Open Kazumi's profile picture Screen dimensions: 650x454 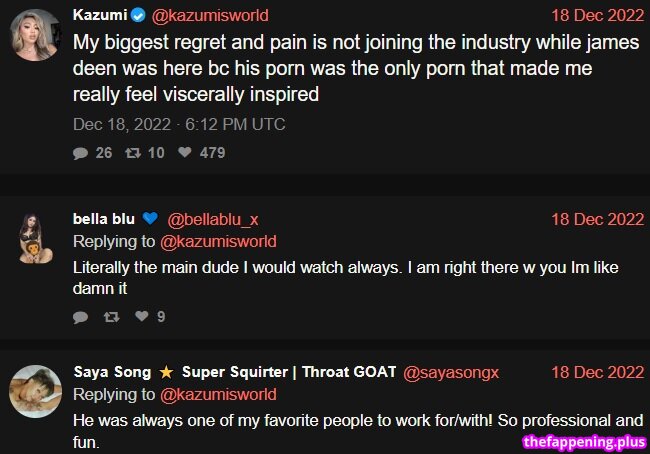[35, 35]
